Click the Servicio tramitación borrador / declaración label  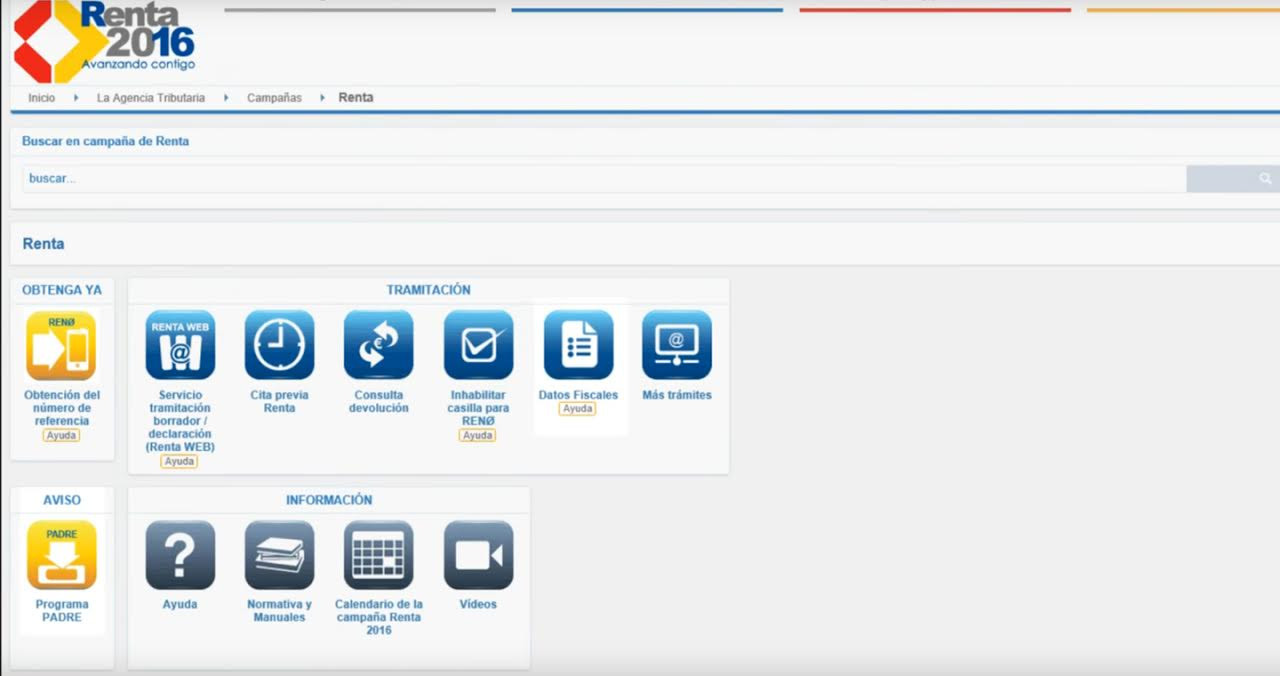pyautogui.click(x=180, y=421)
